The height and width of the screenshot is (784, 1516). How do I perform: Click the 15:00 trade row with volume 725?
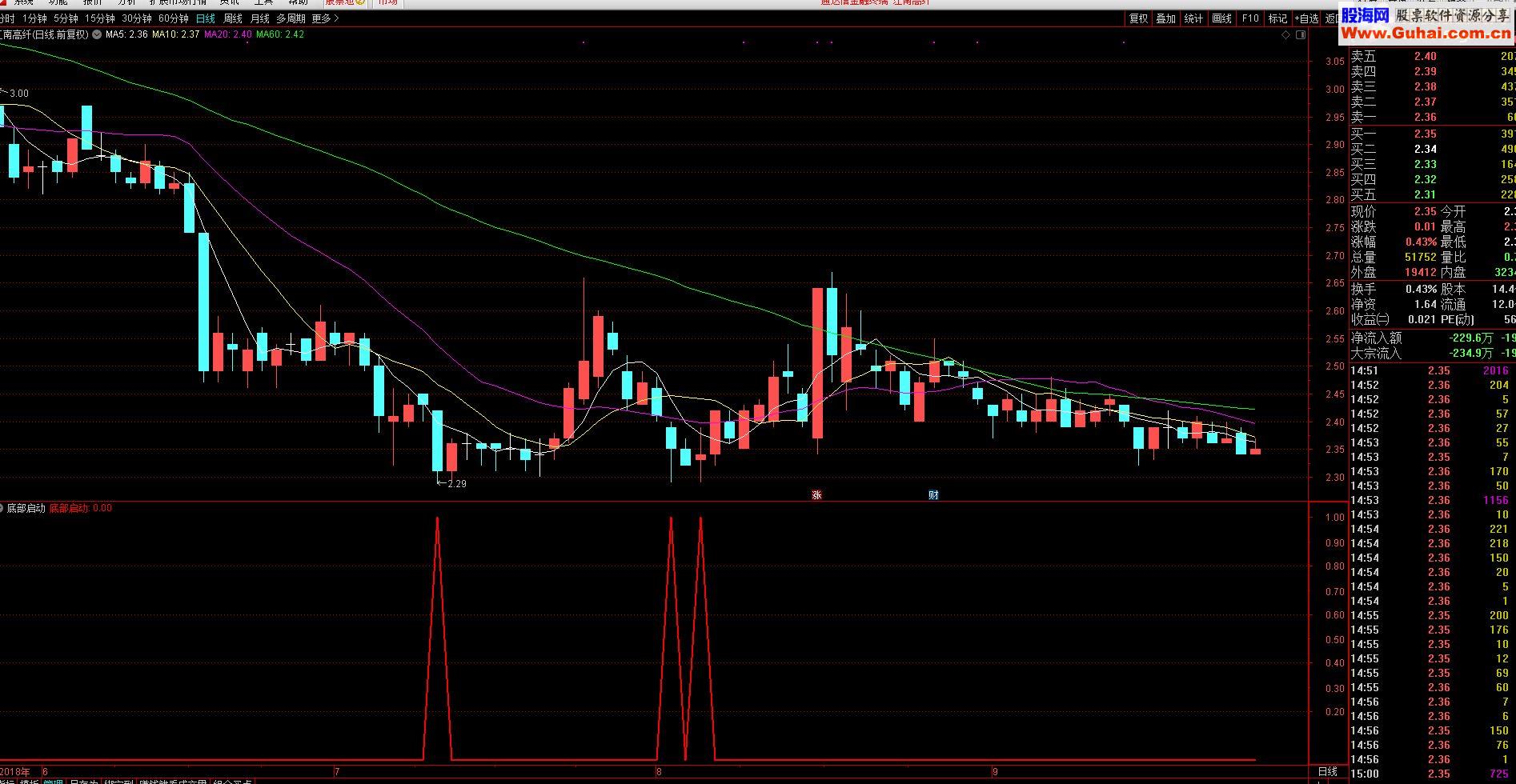[1433, 774]
